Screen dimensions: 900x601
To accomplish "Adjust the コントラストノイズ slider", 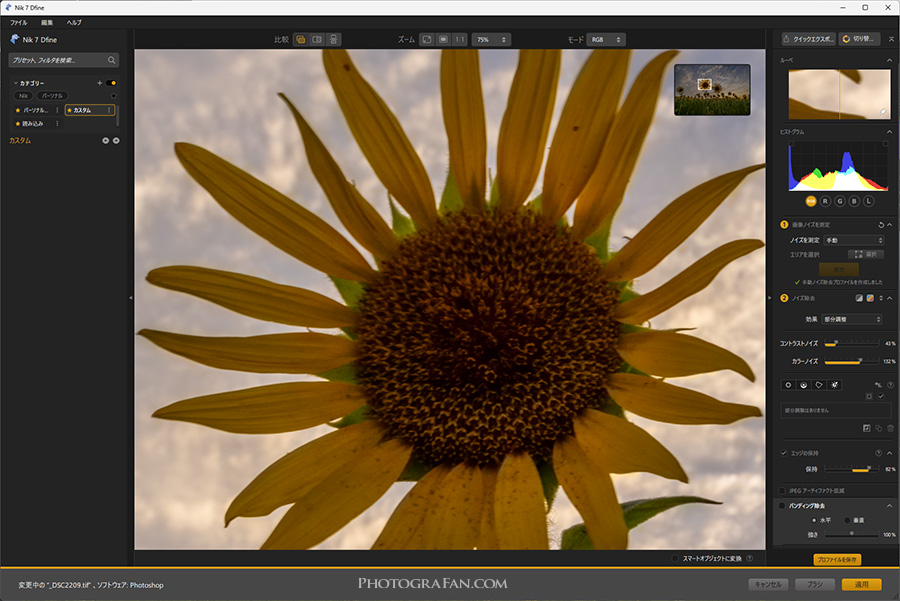I will click(x=851, y=344).
